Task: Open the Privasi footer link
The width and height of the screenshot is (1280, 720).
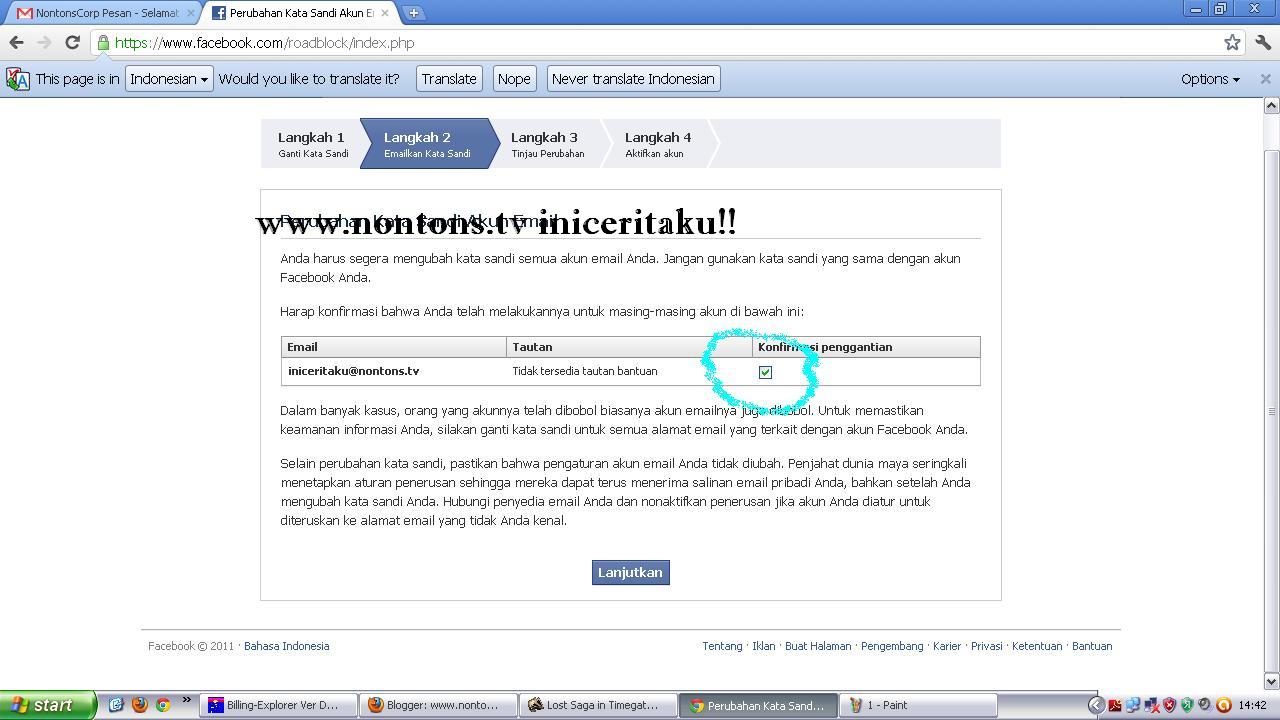Action: point(987,646)
